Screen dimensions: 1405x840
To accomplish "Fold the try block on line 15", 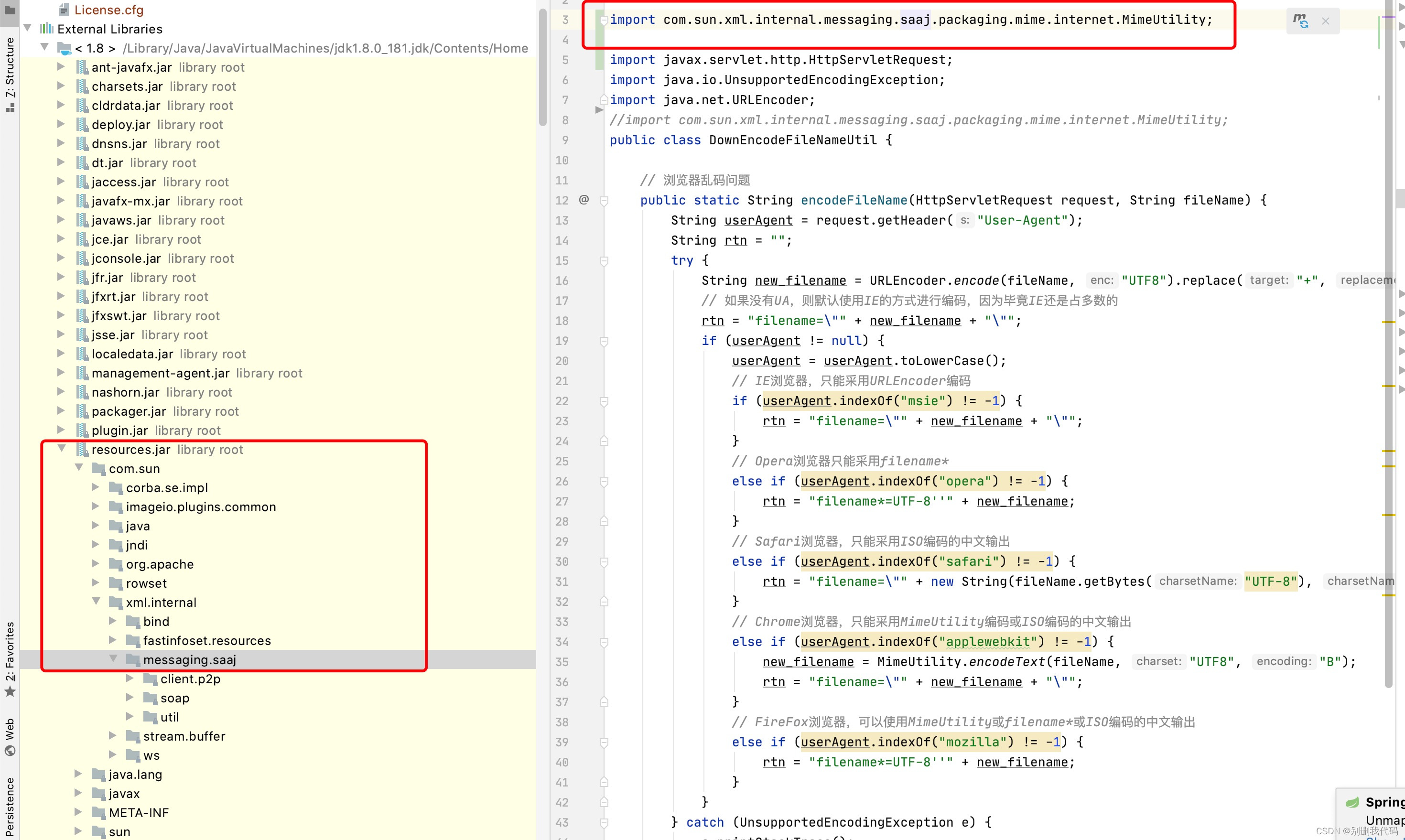I will point(604,261).
